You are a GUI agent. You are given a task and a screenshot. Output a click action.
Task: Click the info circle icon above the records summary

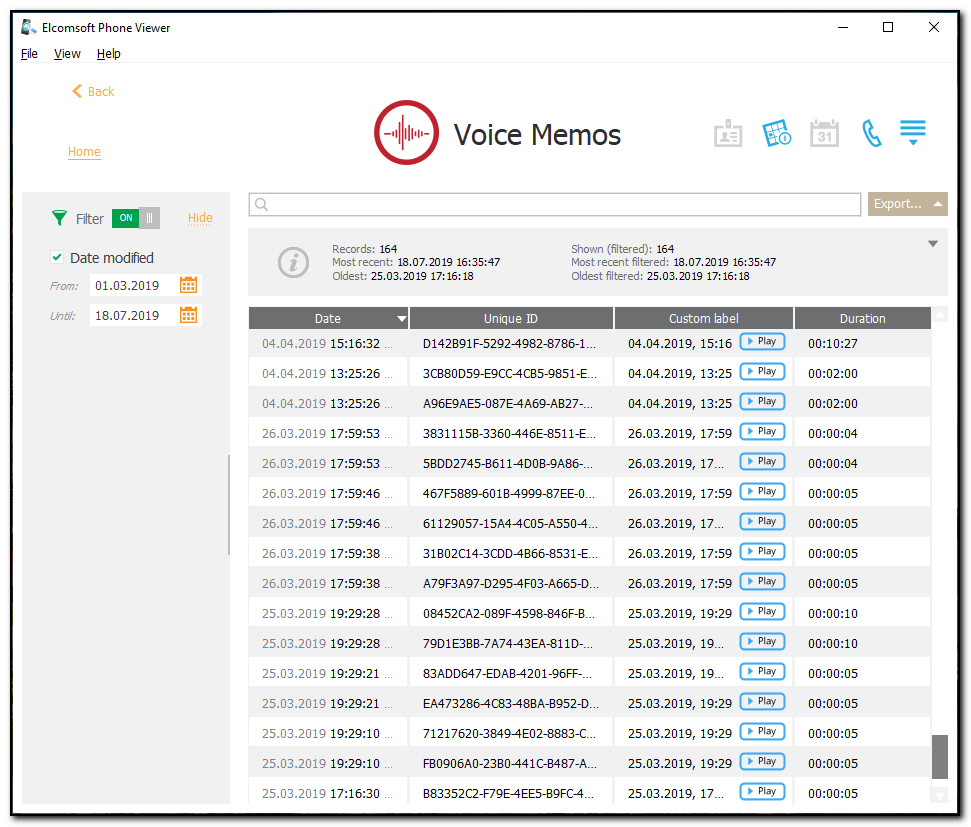293,263
